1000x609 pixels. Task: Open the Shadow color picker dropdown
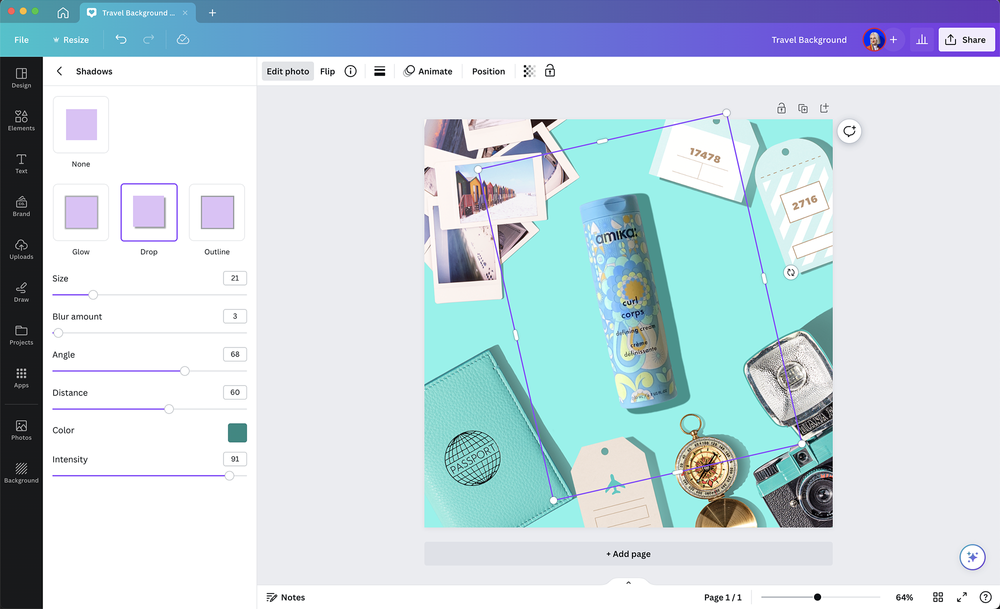click(236, 430)
